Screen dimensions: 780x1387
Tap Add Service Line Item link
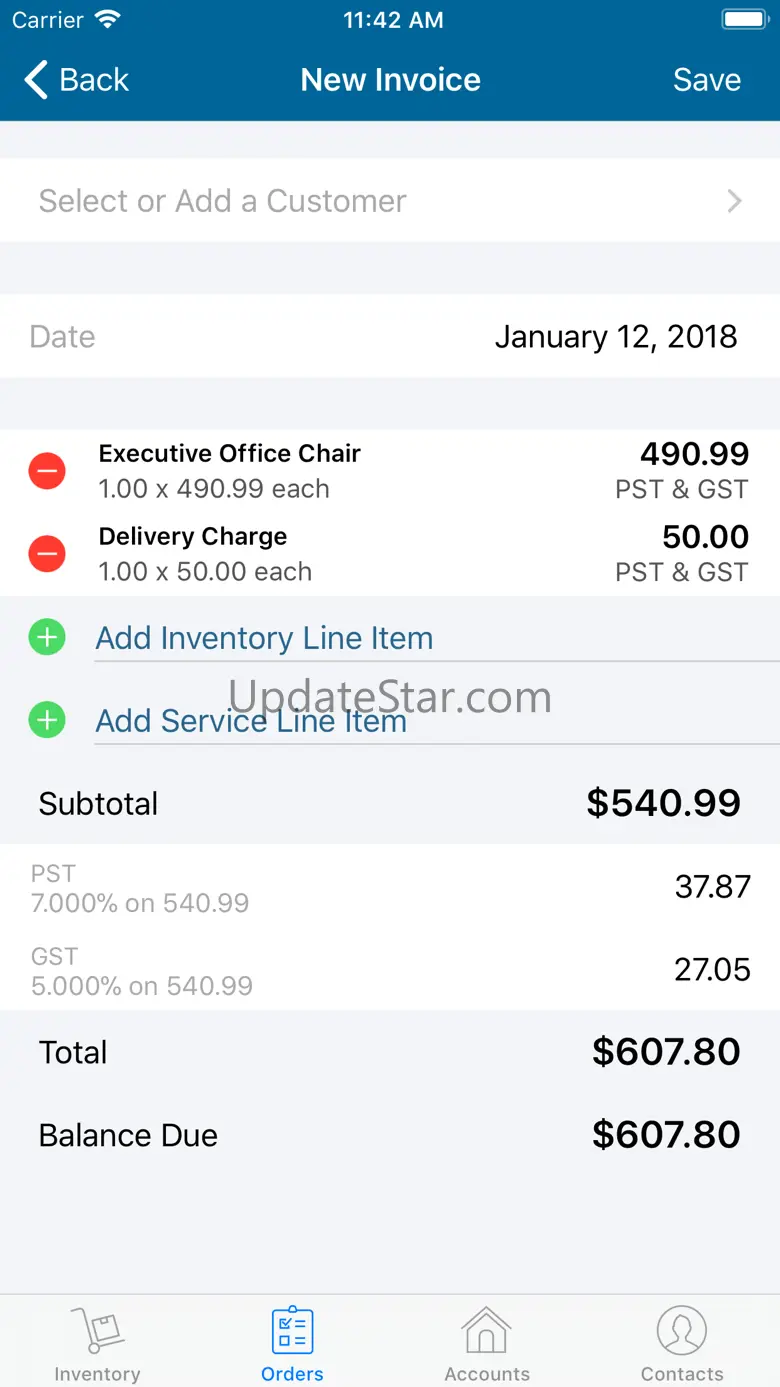251,721
